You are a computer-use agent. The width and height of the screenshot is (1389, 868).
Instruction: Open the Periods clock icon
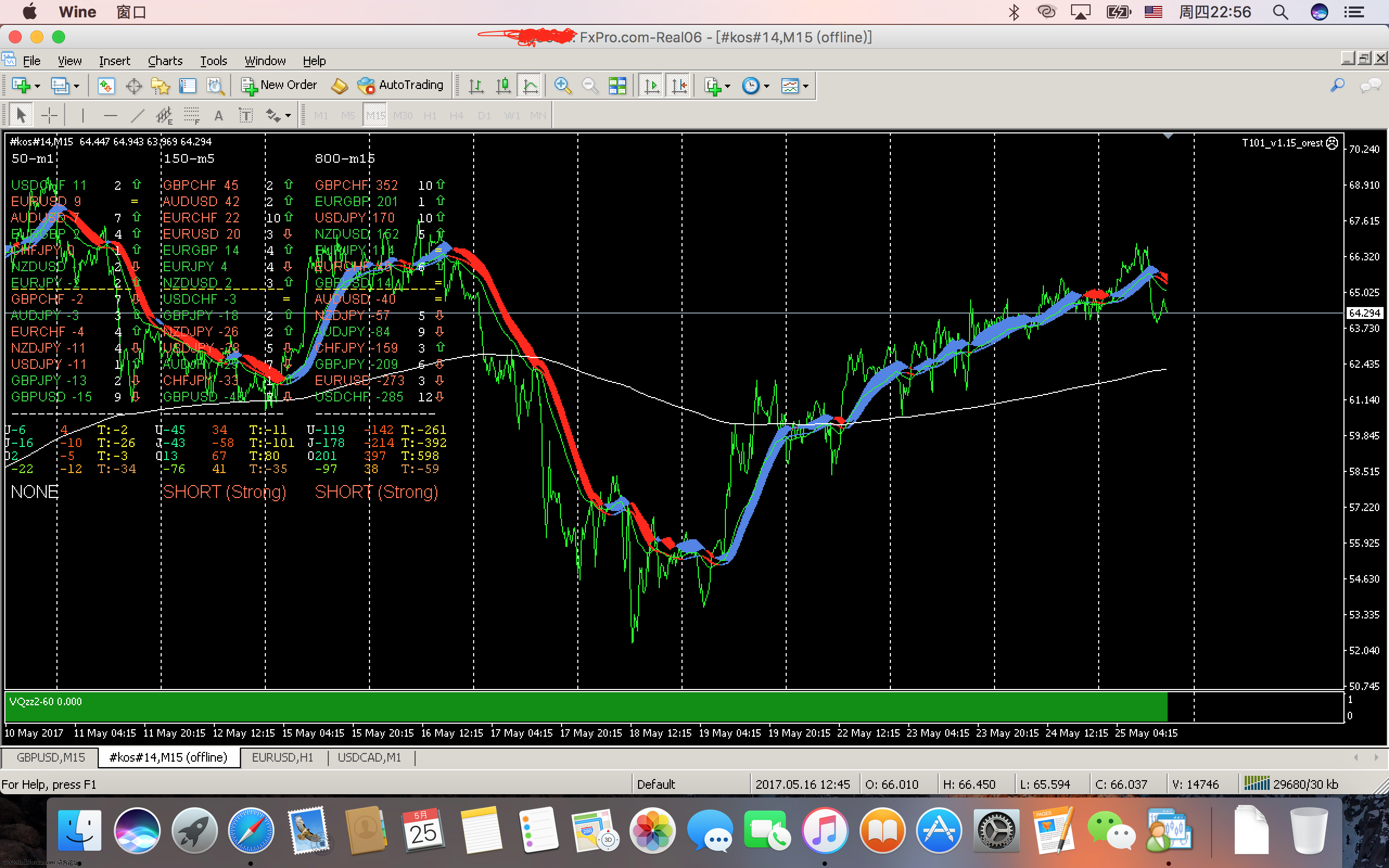[x=751, y=86]
